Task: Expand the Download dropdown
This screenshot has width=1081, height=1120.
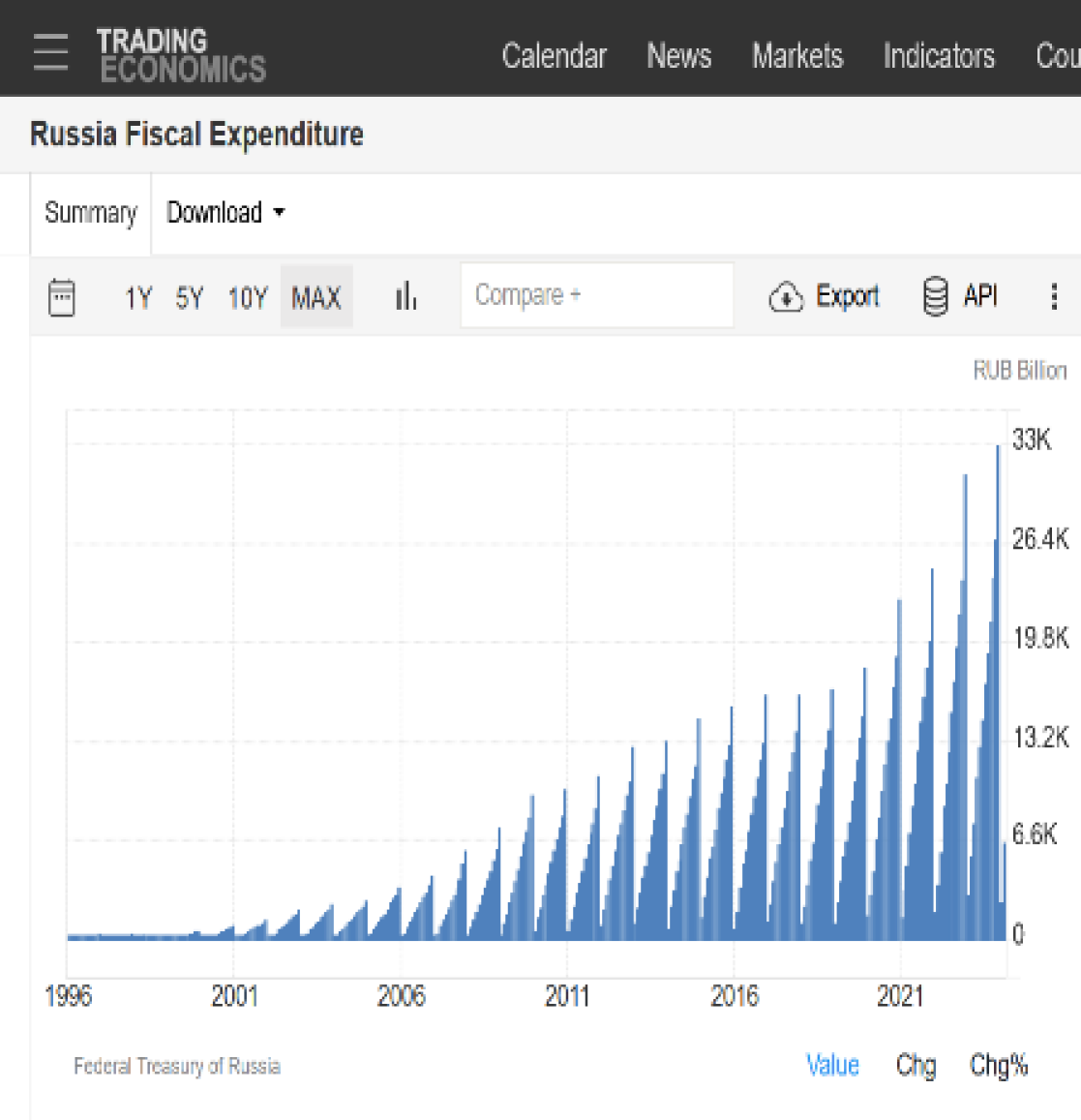Action: [225, 213]
